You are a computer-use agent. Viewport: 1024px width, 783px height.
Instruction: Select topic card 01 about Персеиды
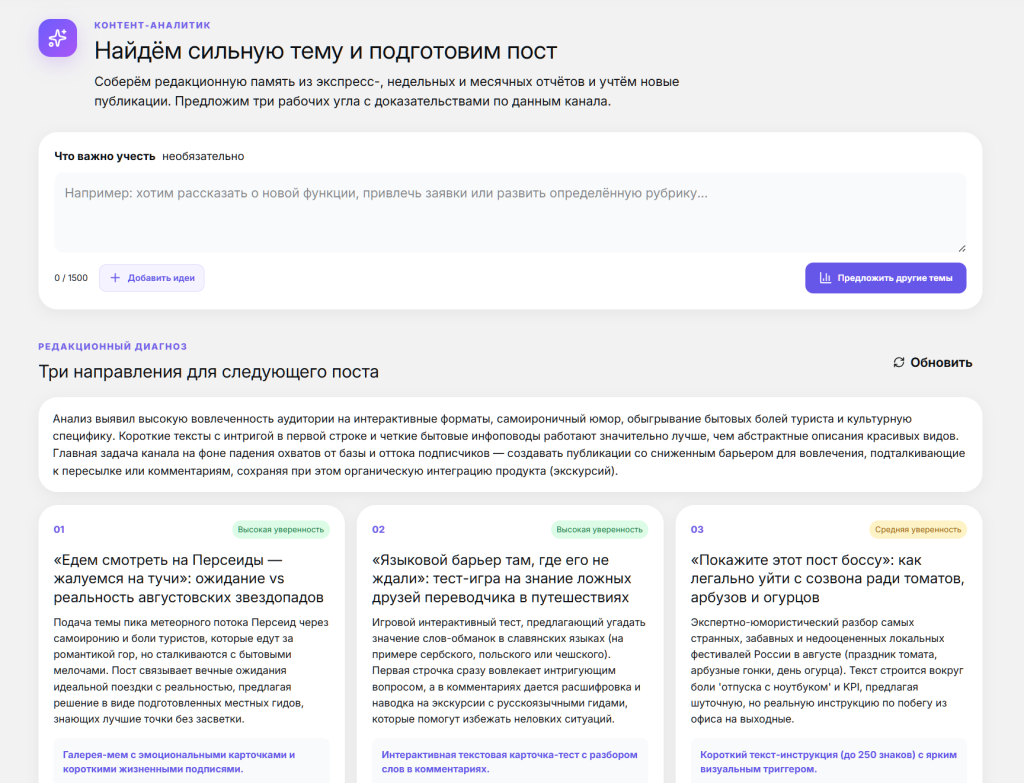[191, 644]
